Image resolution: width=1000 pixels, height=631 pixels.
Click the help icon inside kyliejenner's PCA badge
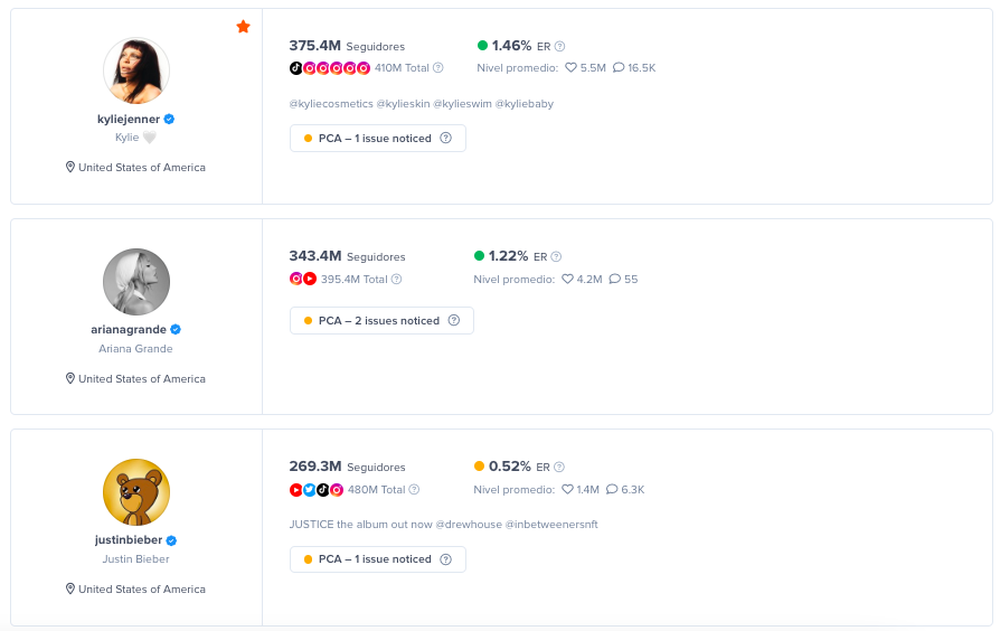(x=446, y=138)
